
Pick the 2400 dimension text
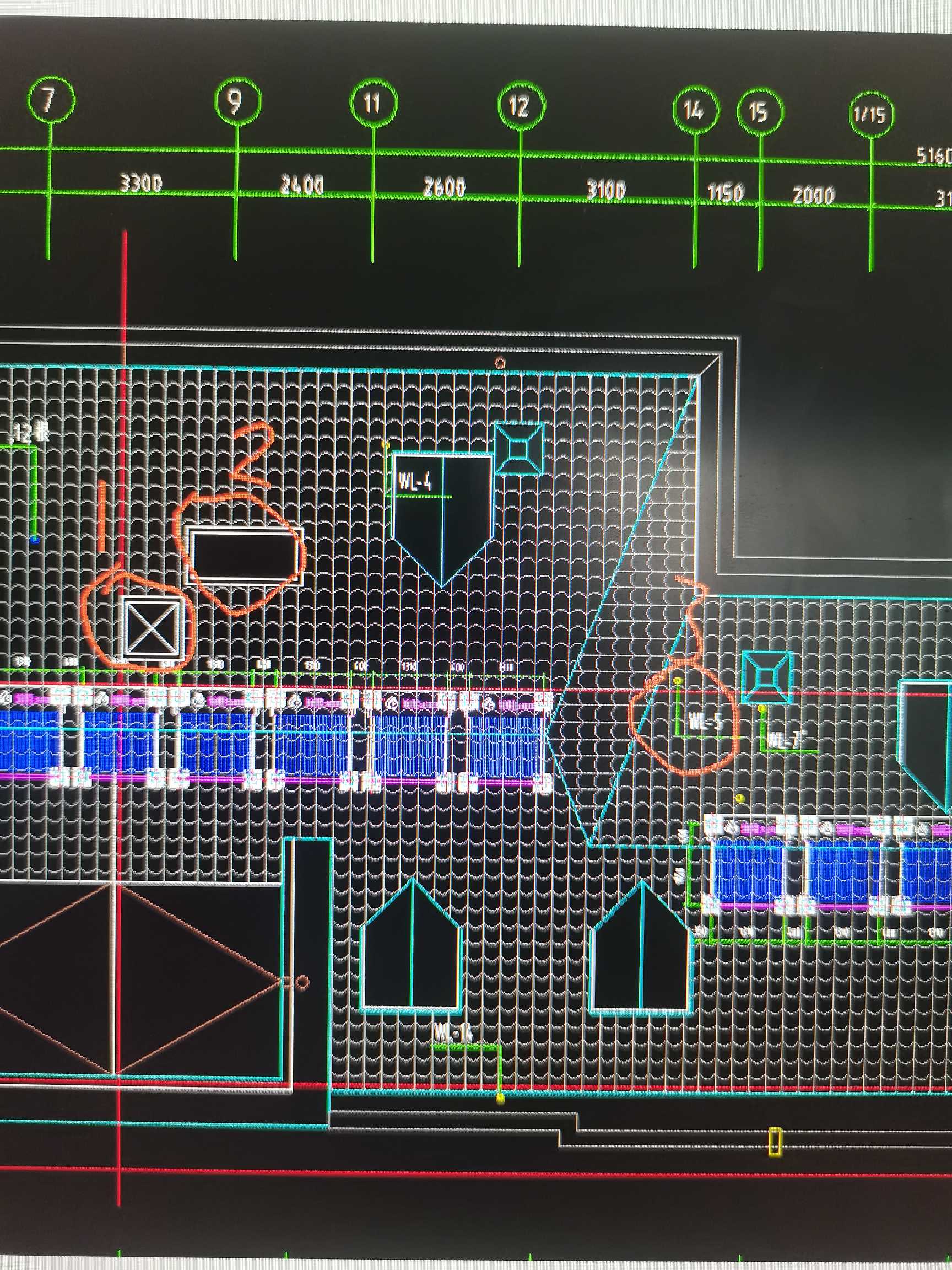[302, 185]
